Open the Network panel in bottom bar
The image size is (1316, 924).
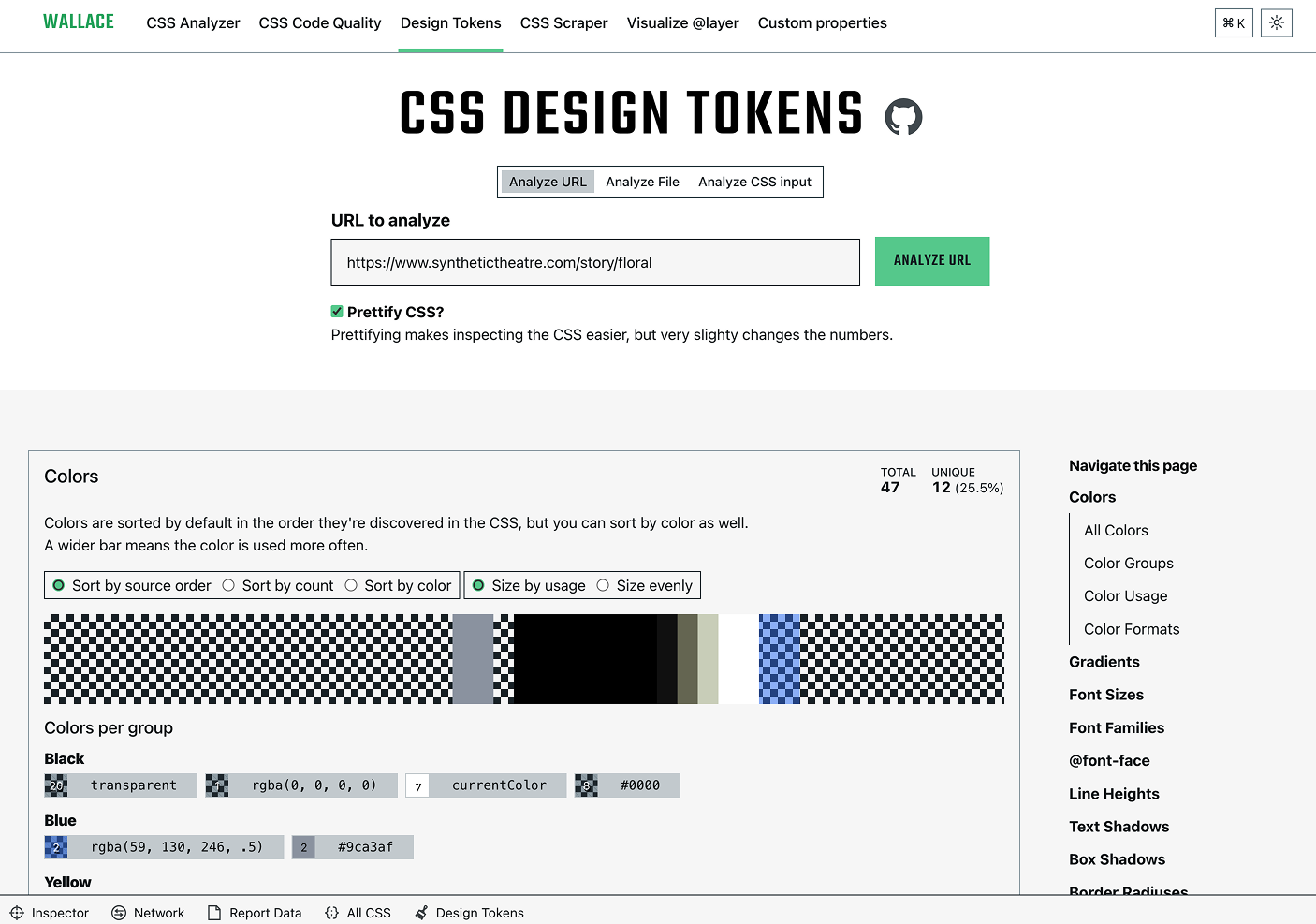pyautogui.click(x=148, y=913)
